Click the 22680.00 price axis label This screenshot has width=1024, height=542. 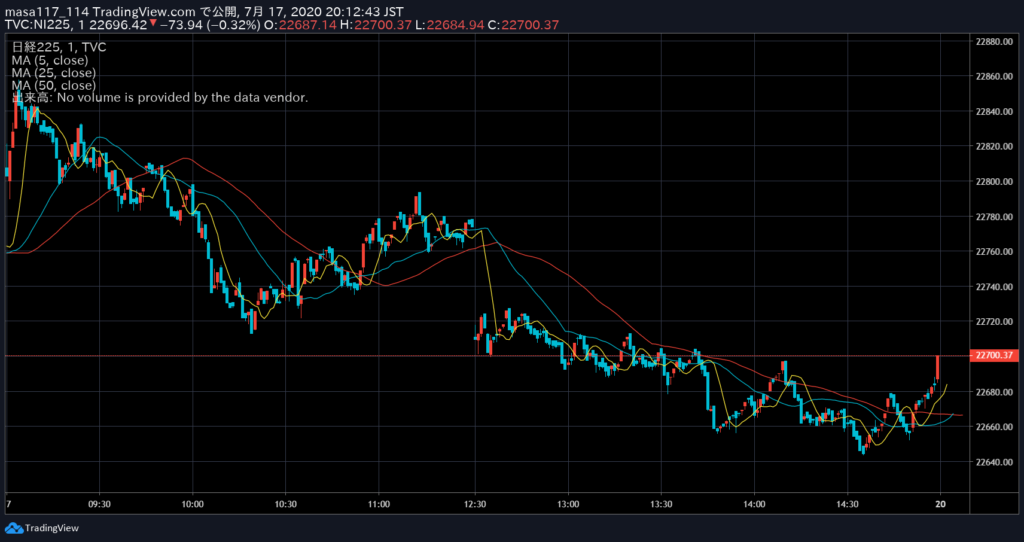coord(994,392)
